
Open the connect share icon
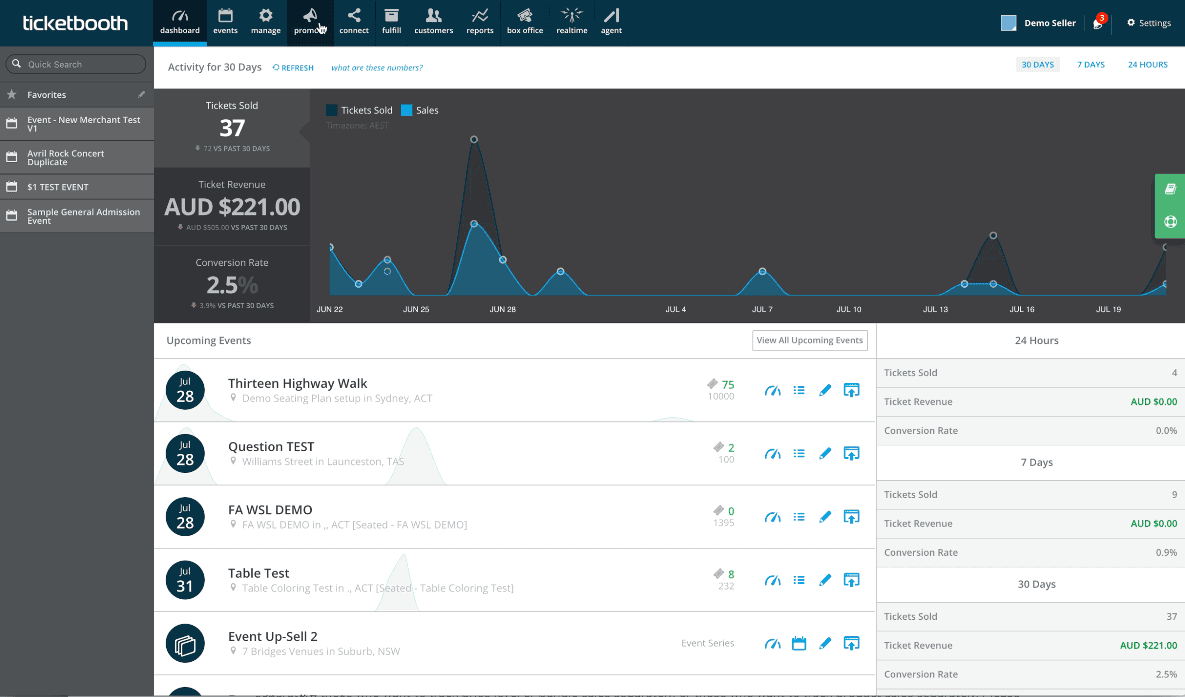click(354, 21)
